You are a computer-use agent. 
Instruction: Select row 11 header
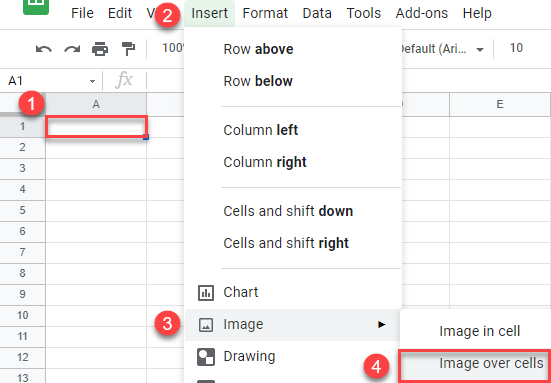(22, 337)
